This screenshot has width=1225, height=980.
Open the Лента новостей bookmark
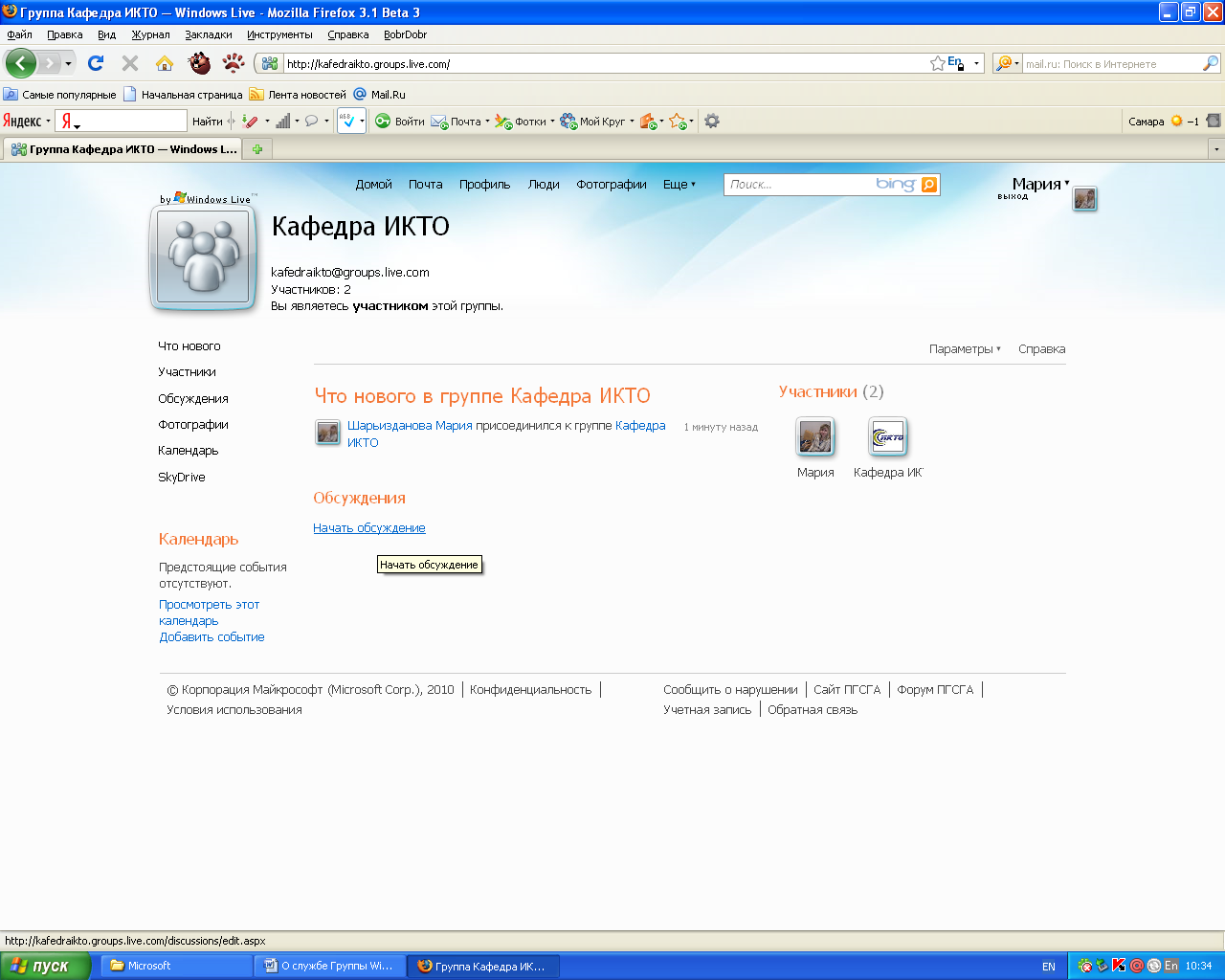pos(298,95)
